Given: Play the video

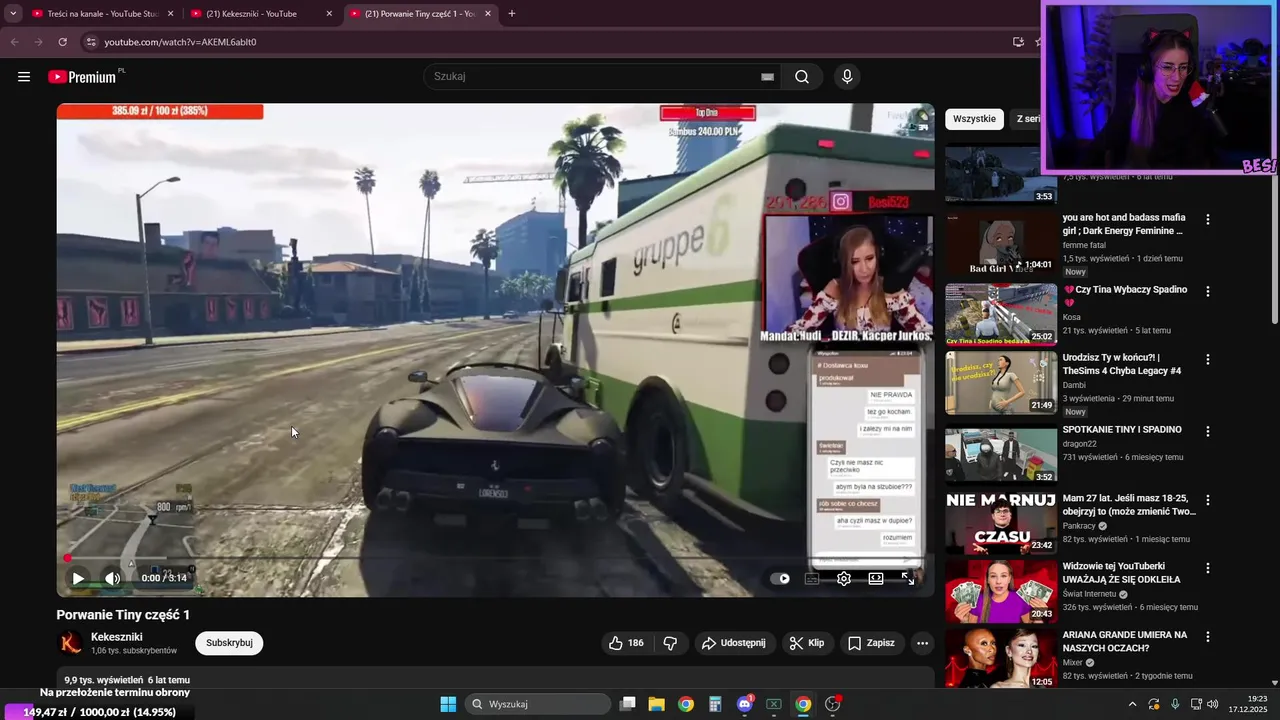Looking at the screenshot, I should (78, 578).
